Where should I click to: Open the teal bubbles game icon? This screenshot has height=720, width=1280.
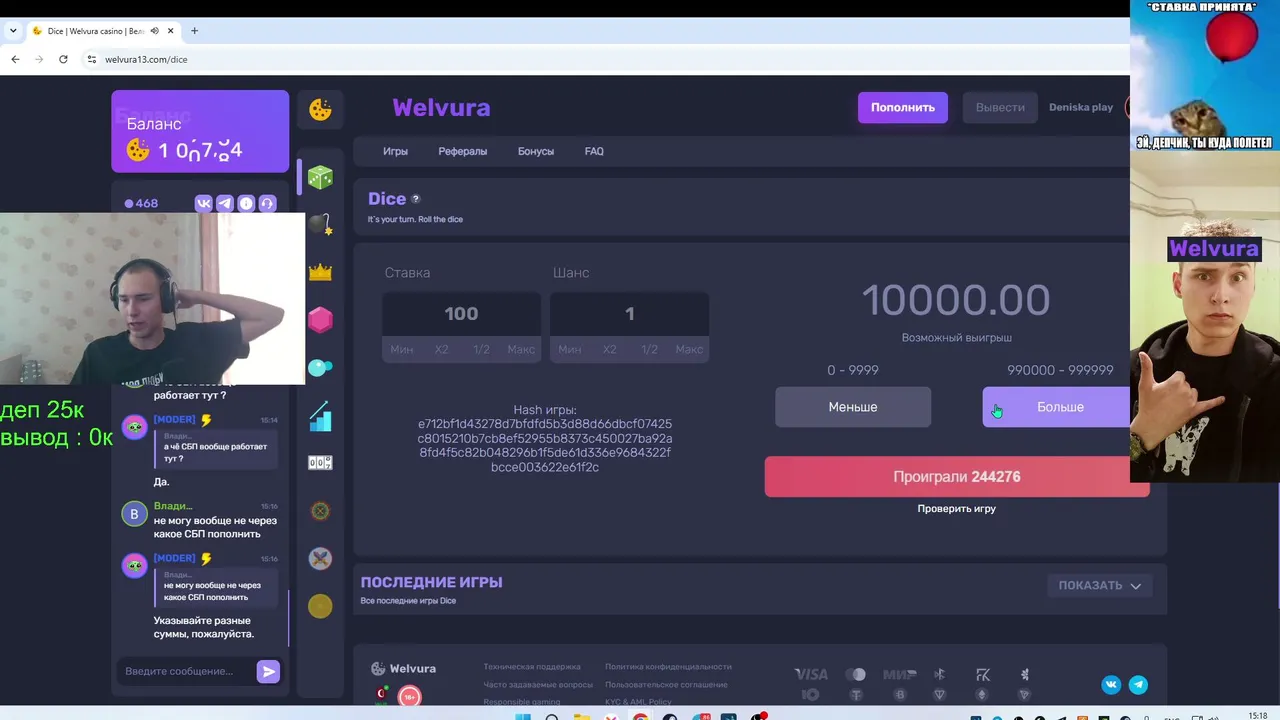click(x=320, y=367)
